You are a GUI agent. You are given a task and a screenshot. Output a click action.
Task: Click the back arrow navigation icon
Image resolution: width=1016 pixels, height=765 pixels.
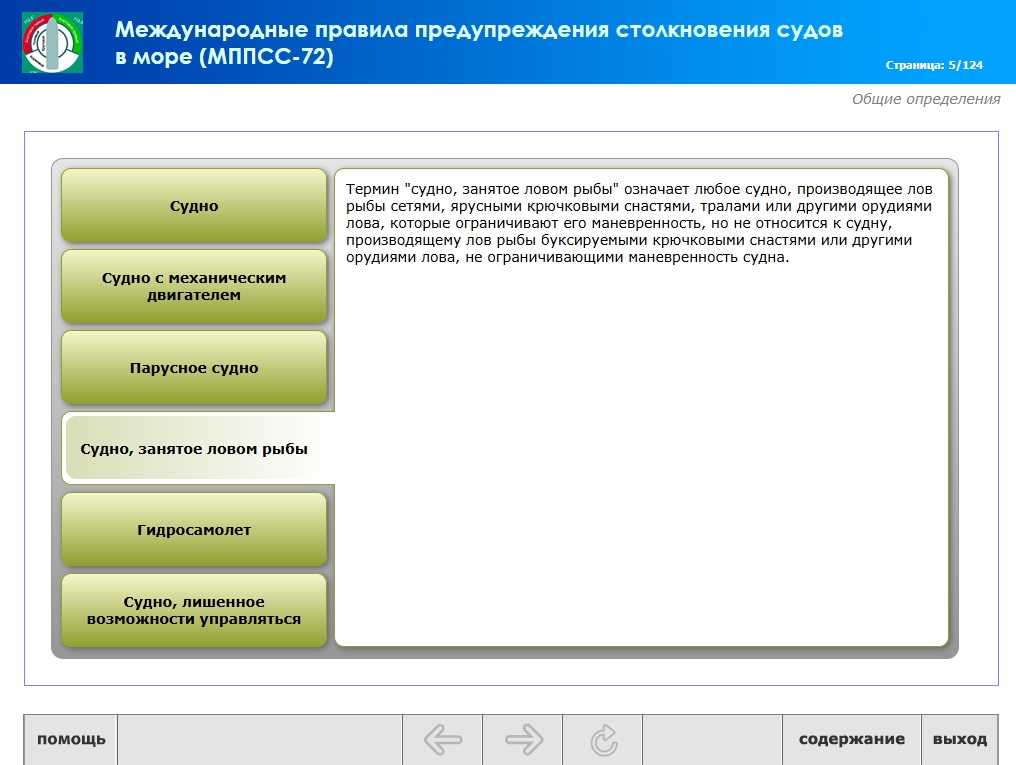pos(443,739)
